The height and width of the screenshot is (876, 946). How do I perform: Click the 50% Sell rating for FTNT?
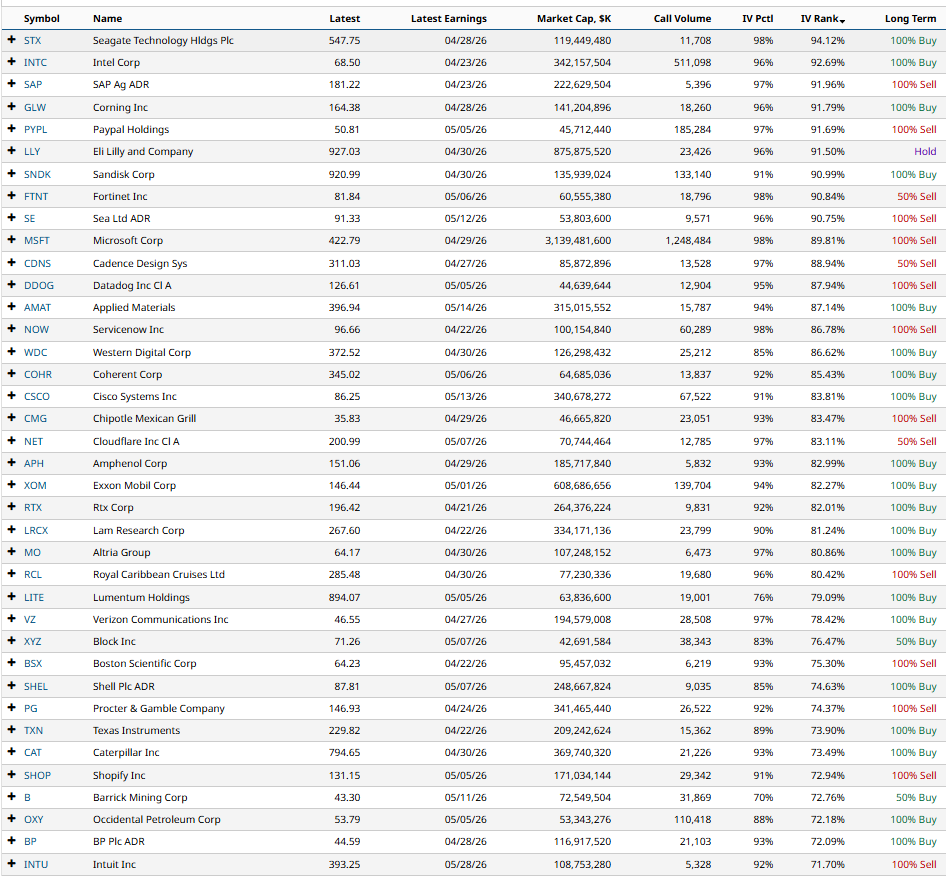point(916,196)
